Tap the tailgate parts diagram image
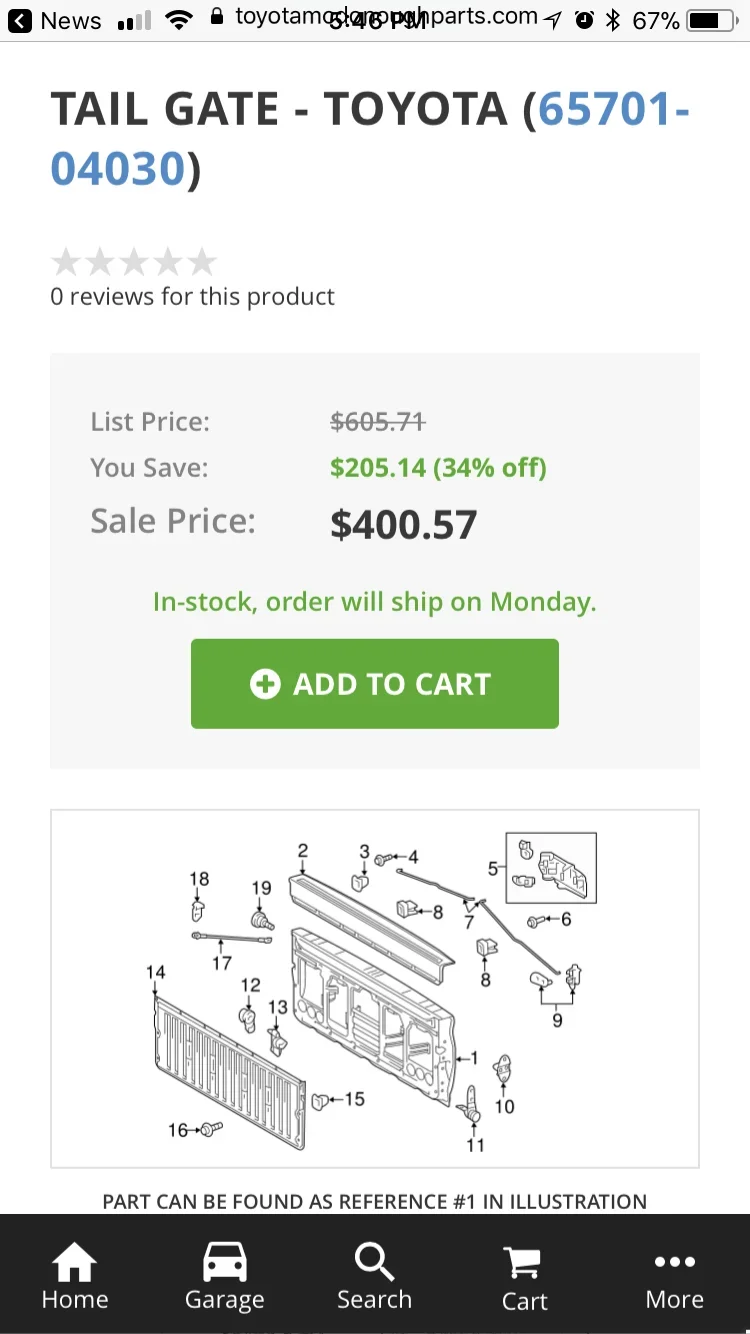750x1334 pixels. tap(375, 988)
